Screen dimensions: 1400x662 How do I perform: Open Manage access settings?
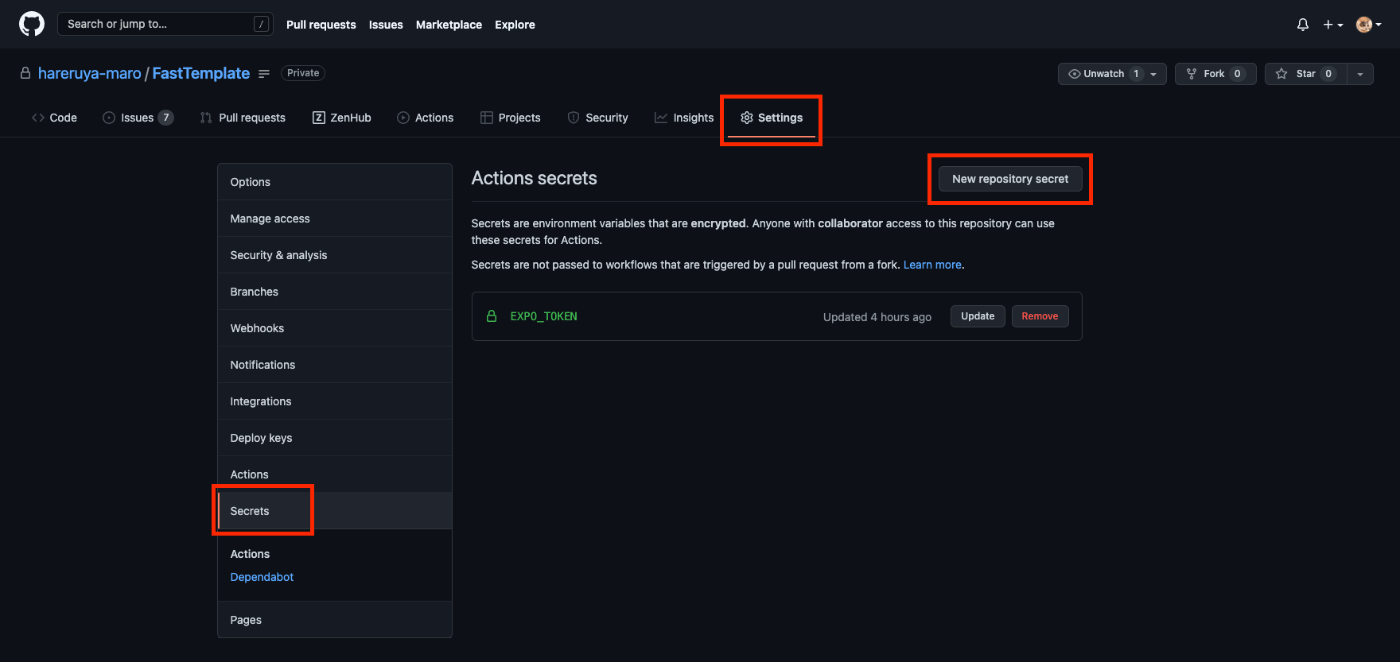pos(335,219)
